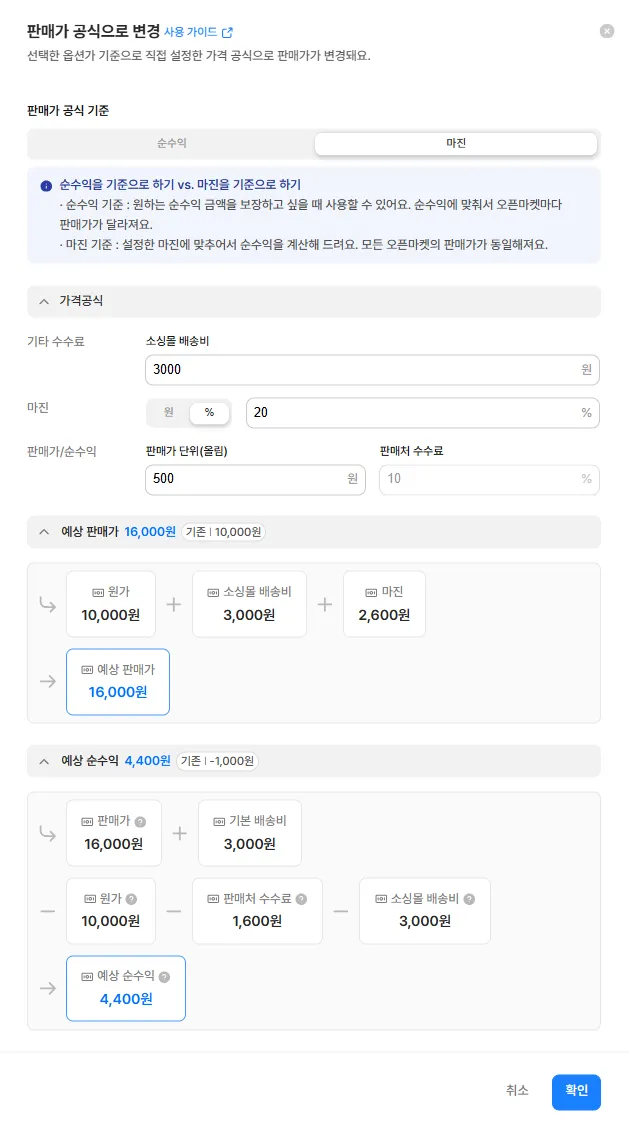The width and height of the screenshot is (629, 1131).
Task: Click the 취소 button
Action: 517,1092
